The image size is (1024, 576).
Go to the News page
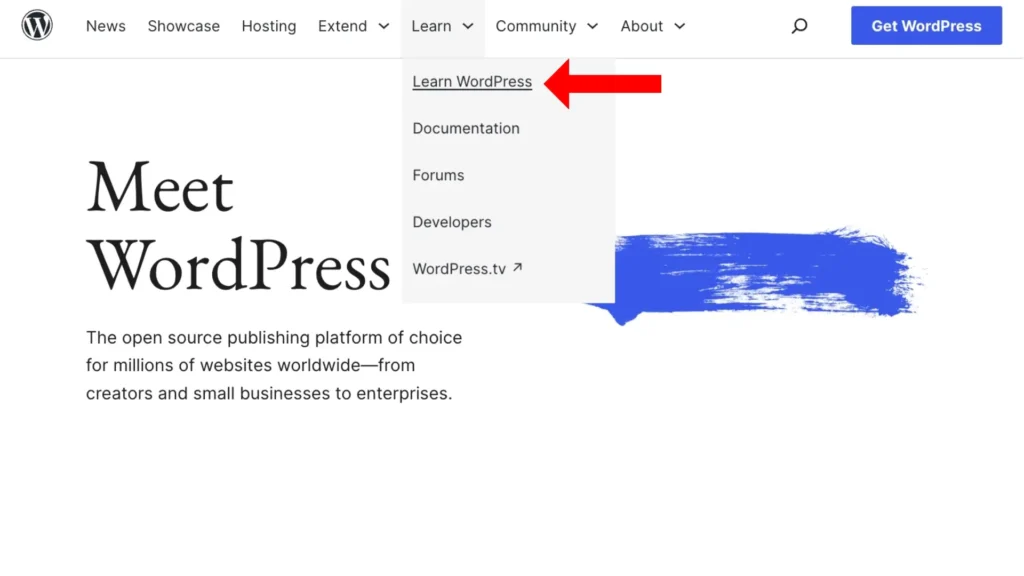(105, 26)
